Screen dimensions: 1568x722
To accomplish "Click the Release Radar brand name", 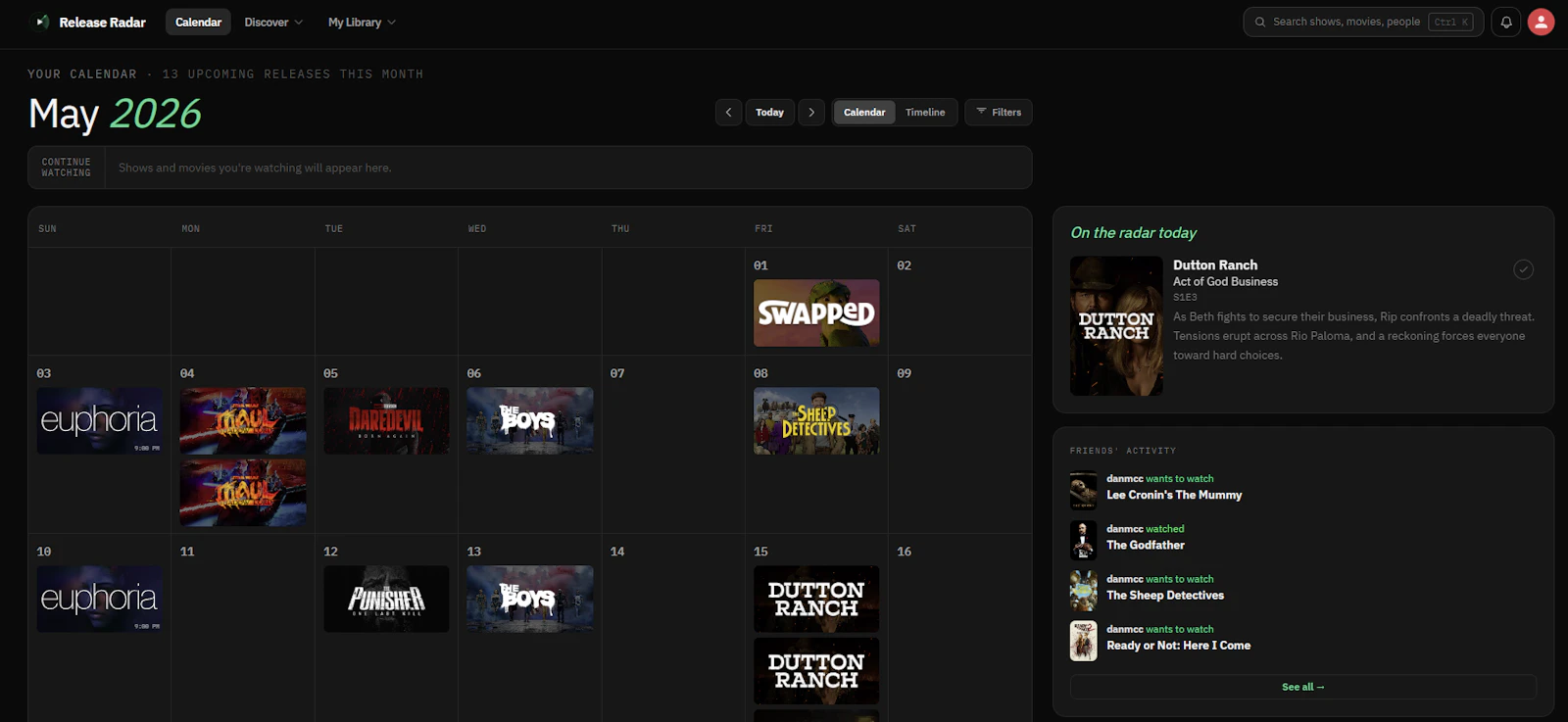I will [102, 22].
